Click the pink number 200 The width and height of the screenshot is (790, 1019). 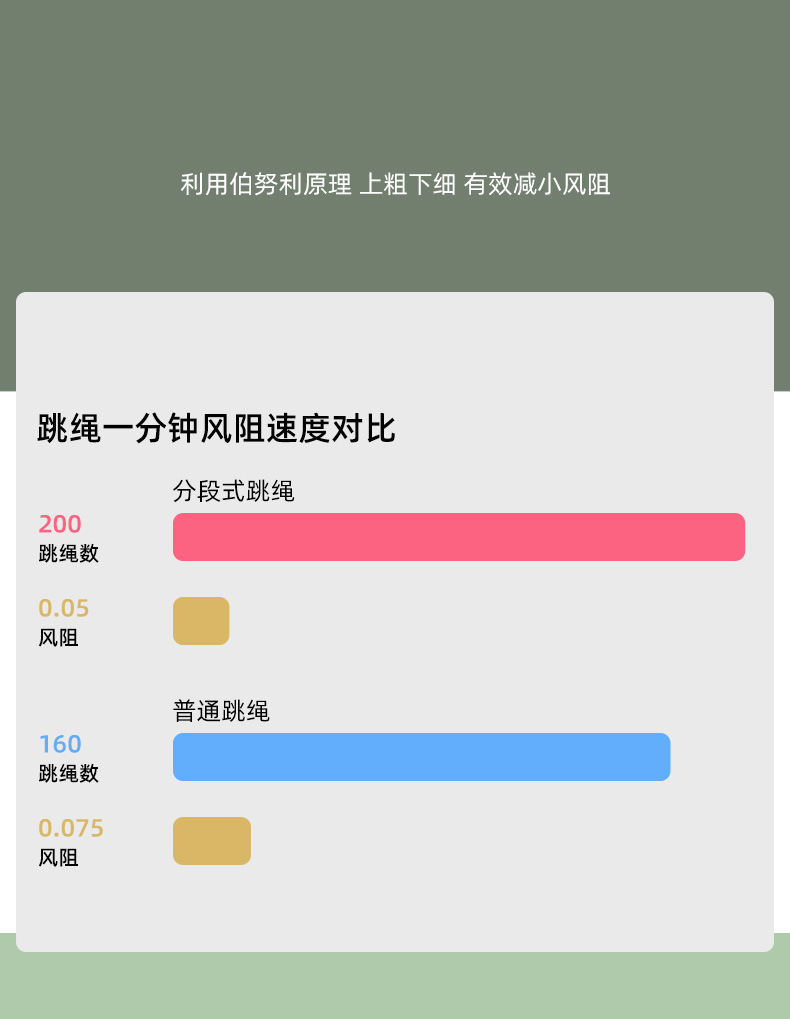[x=60, y=524]
